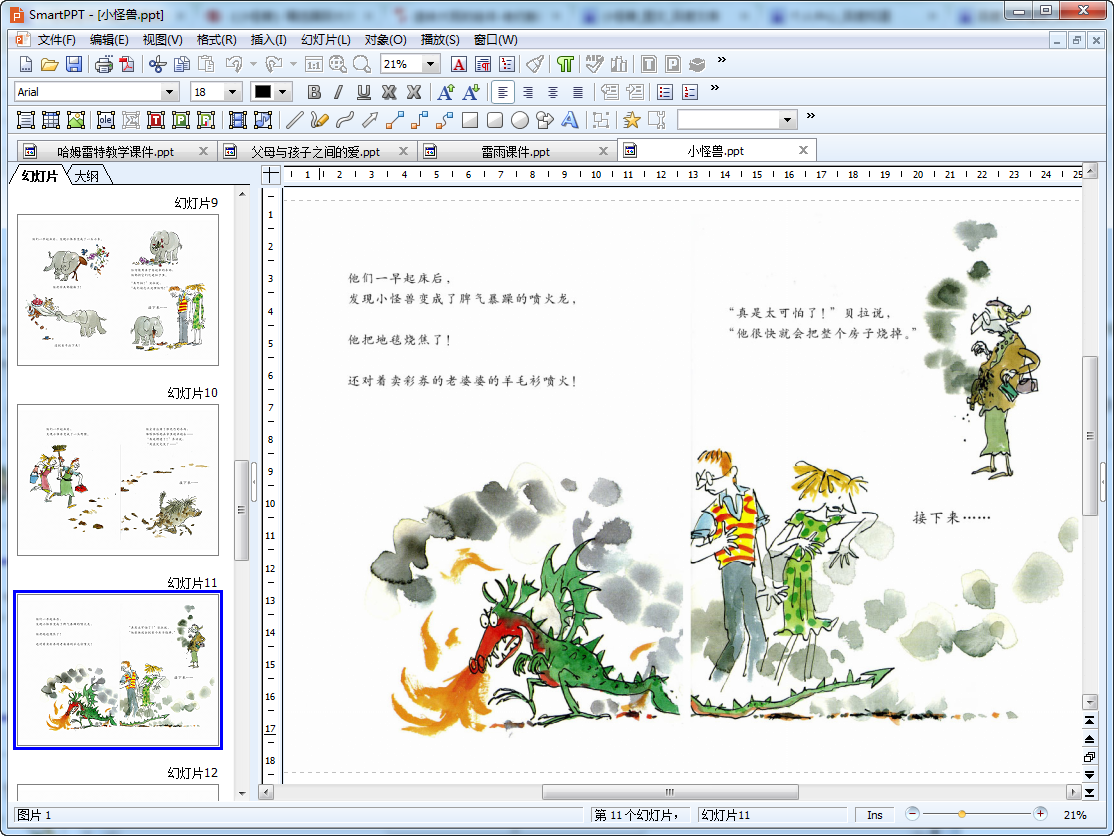Click the magnifier zoom tool icon
The width and height of the screenshot is (1114, 836).
(362, 65)
